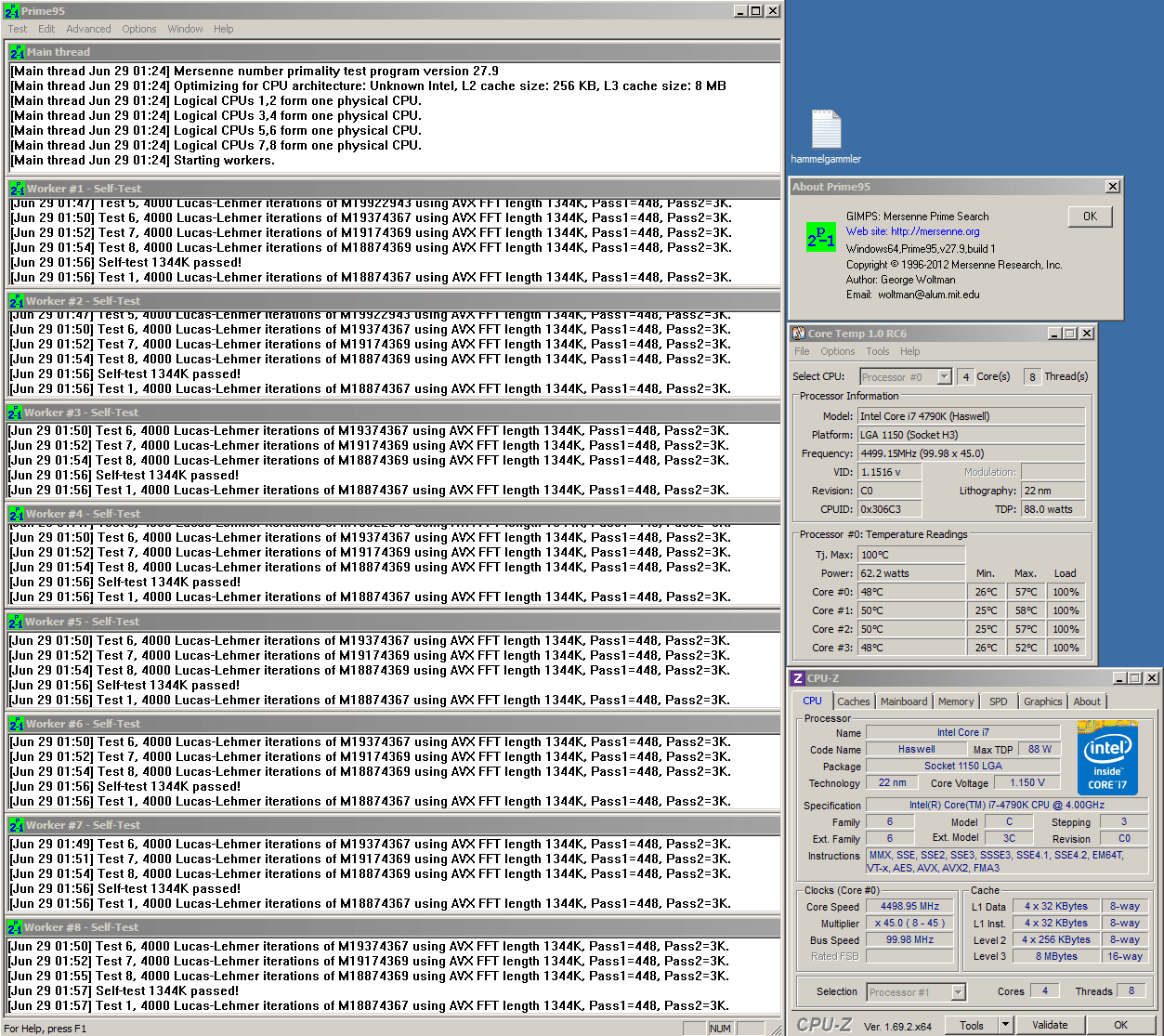Click the Worker #5 Self-Test title bar

394,622
